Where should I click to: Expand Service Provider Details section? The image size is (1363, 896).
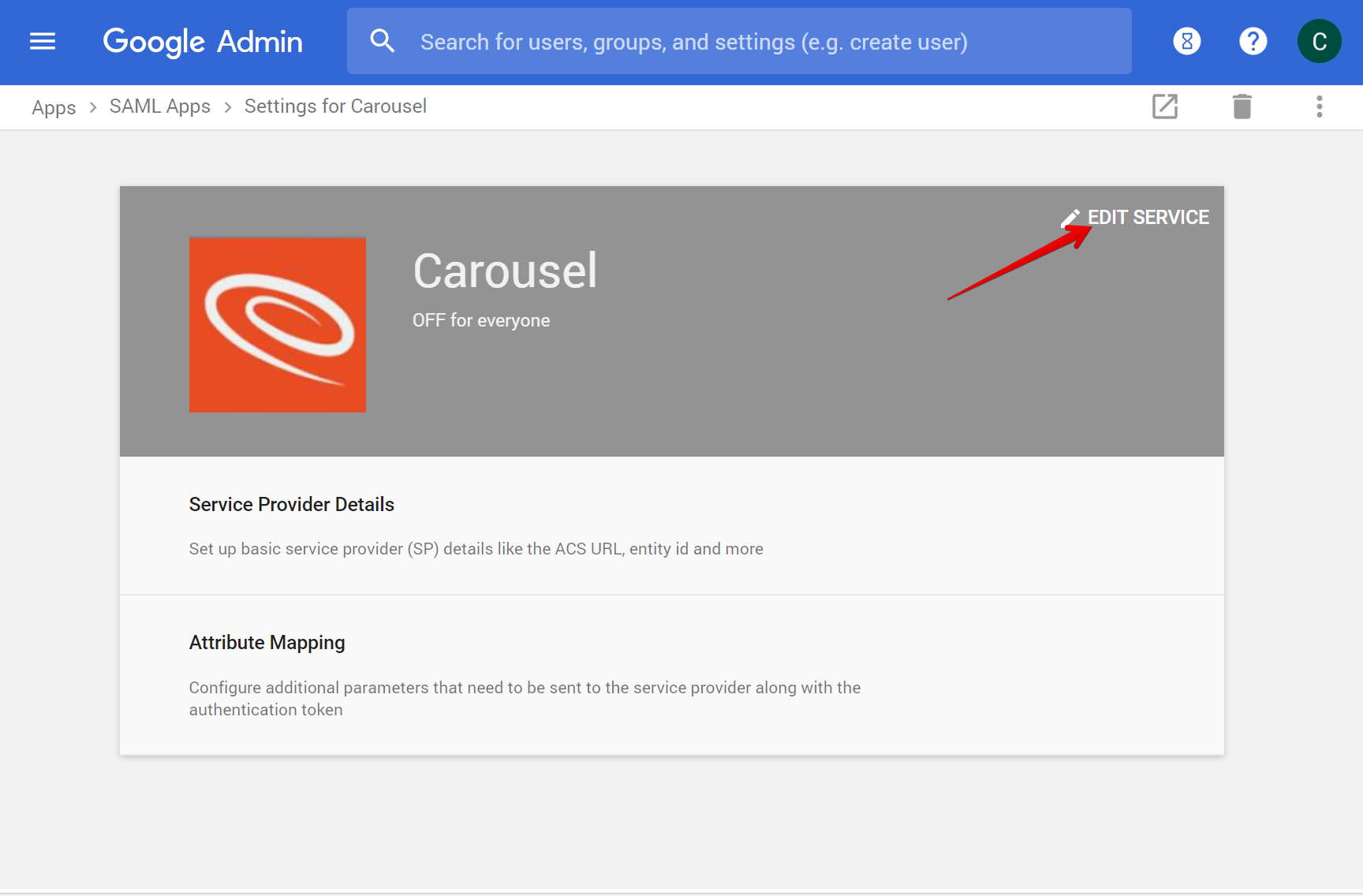672,525
